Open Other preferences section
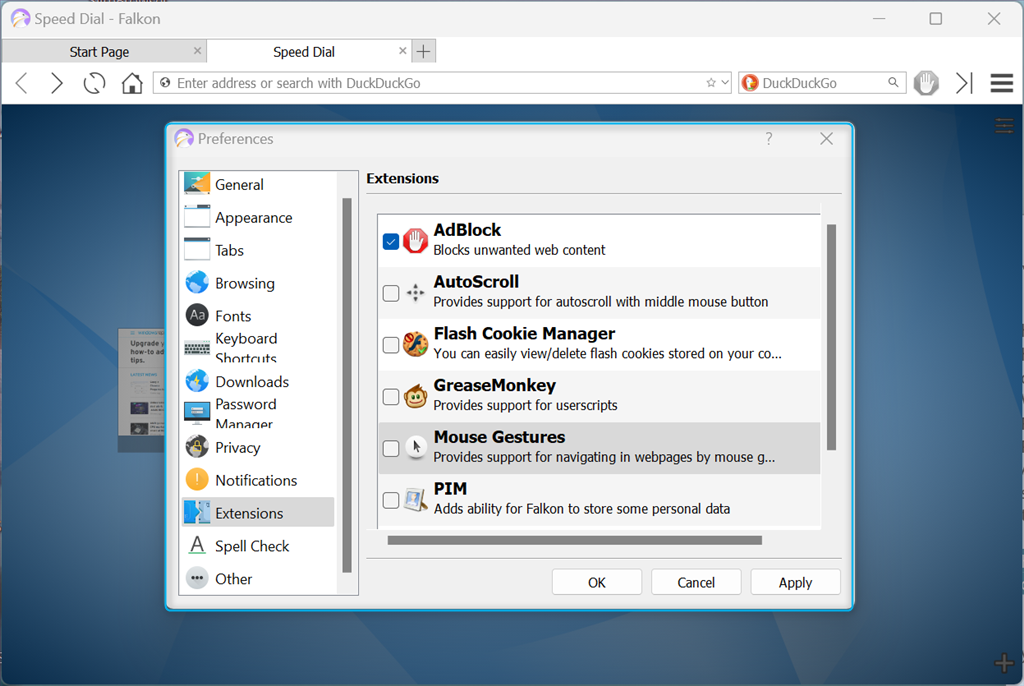Viewport: 1024px width, 686px height. [258, 579]
